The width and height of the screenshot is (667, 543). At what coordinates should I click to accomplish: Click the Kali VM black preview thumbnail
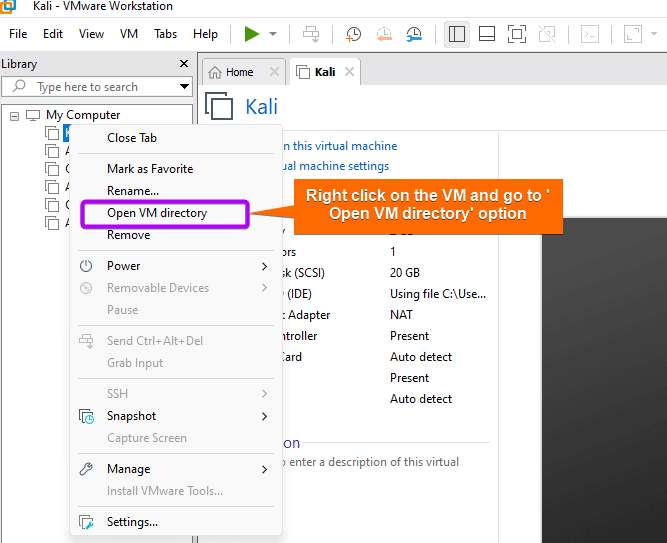coord(604,381)
